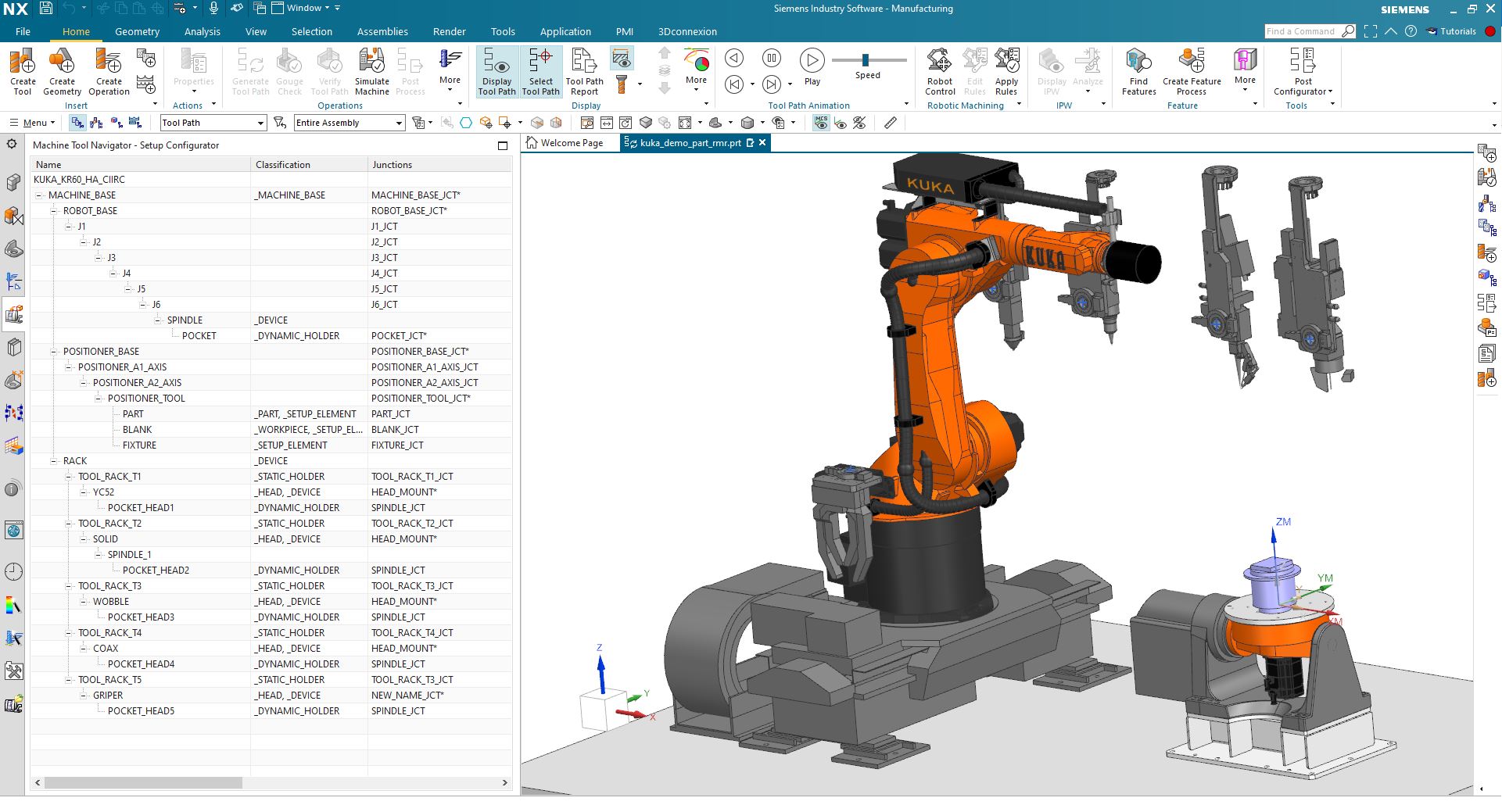
Task: Click the Find a Command search box
Action: pos(1302,31)
